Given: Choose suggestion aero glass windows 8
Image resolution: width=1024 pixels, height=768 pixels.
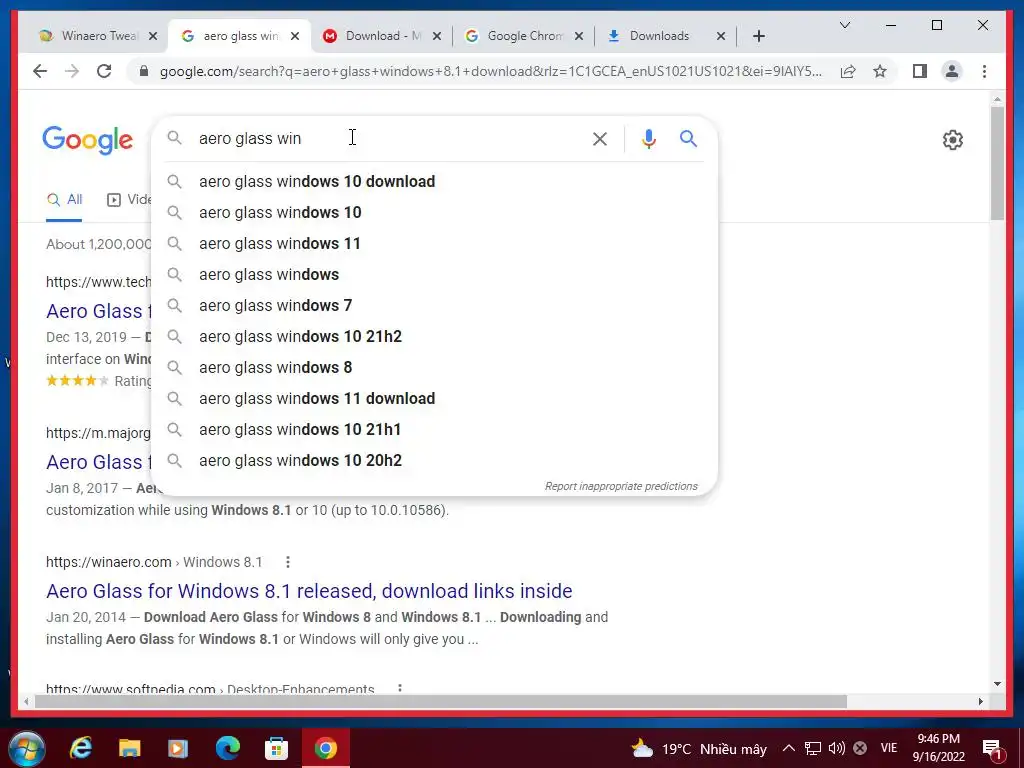Looking at the screenshot, I should (x=434, y=368).
